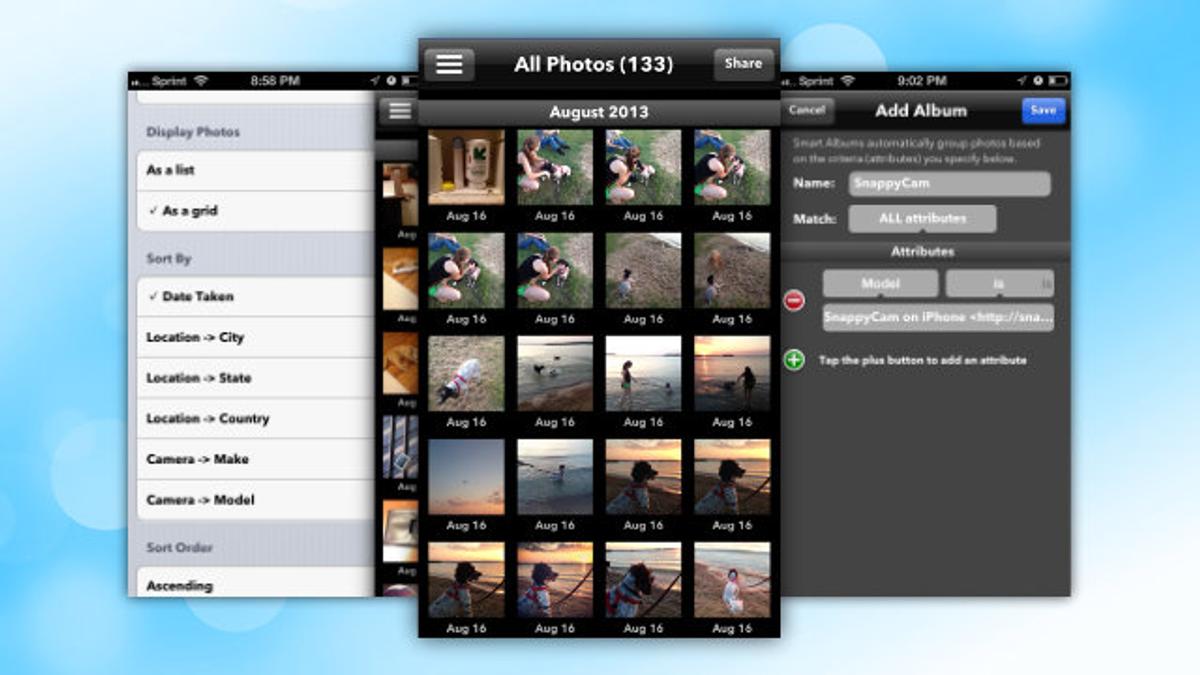Open the 'is' comparison dropdown
The width and height of the screenshot is (1200, 675).
click(999, 284)
